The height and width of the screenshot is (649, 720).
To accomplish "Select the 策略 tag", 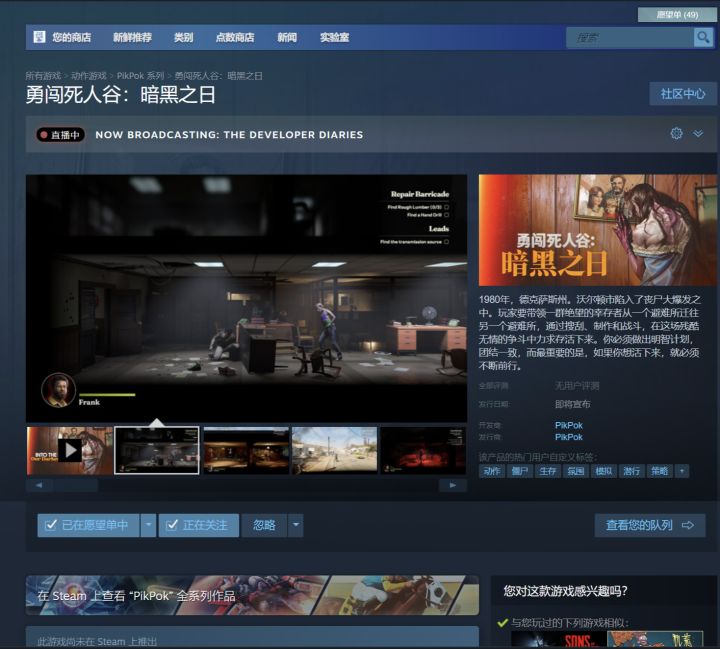I will pyautogui.click(x=659, y=471).
